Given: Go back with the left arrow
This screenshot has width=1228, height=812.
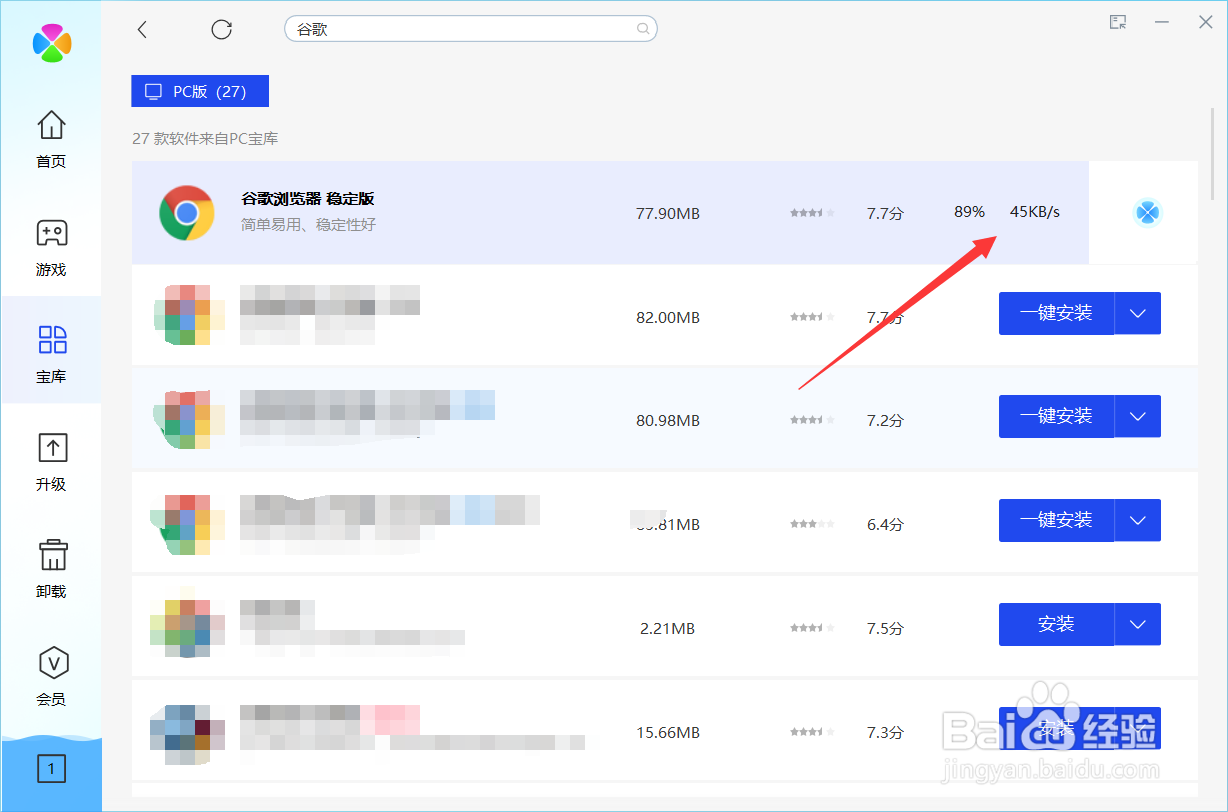Looking at the screenshot, I should pos(142,30).
